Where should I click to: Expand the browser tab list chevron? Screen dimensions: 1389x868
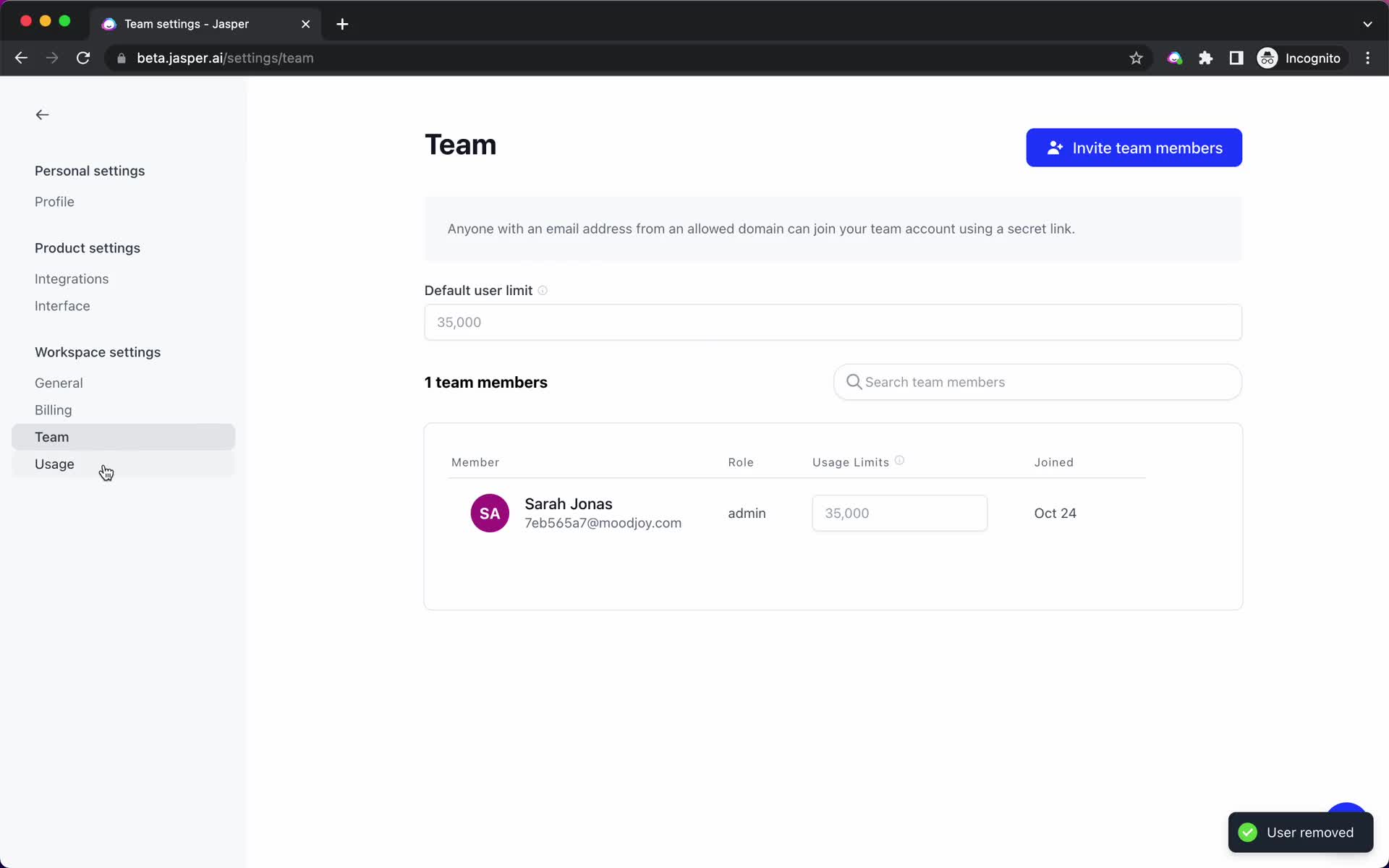(x=1368, y=23)
